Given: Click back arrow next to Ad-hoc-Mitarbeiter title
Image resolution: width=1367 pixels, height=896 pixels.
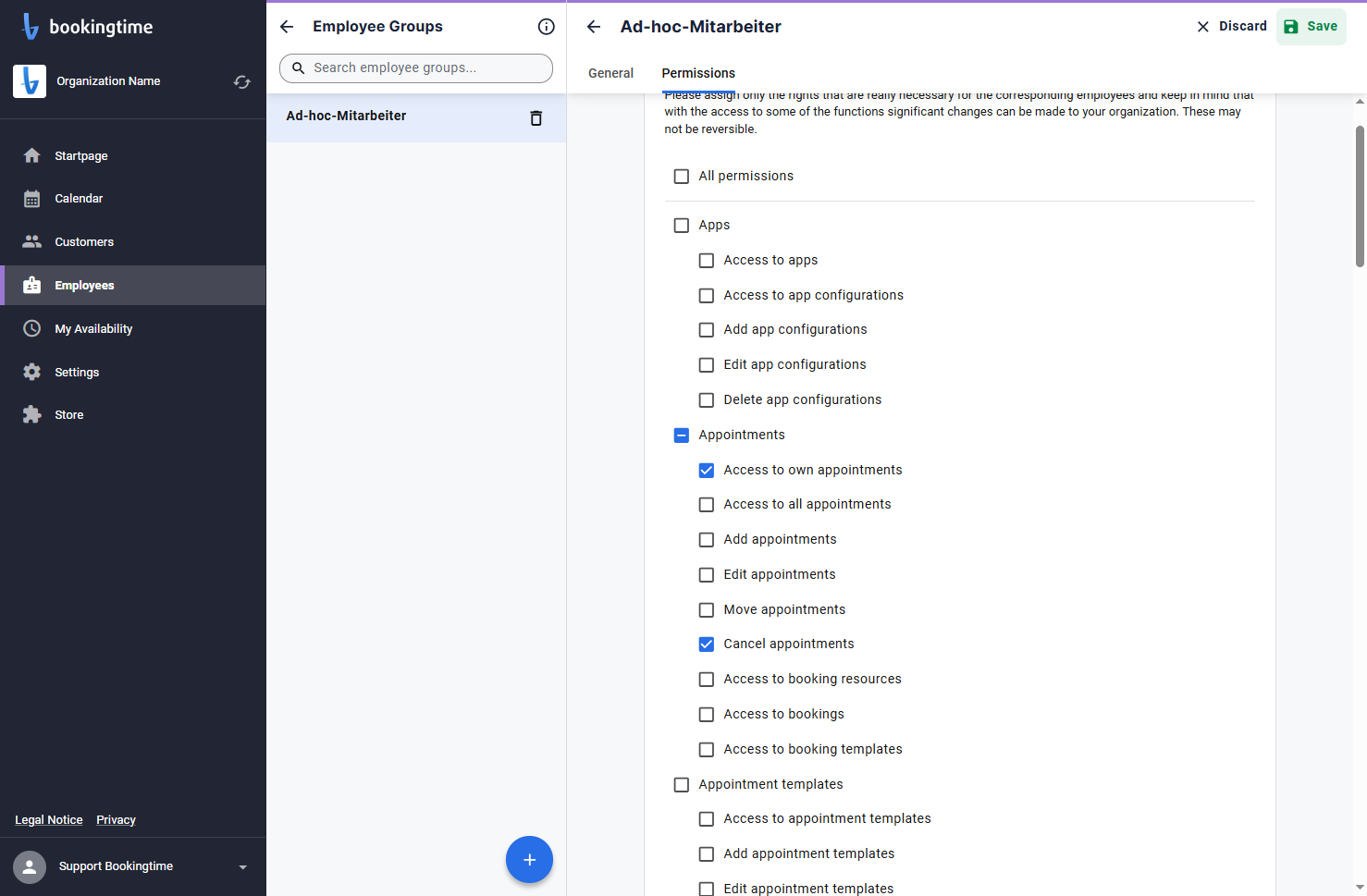Looking at the screenshot, I should (x=594, y=27).
